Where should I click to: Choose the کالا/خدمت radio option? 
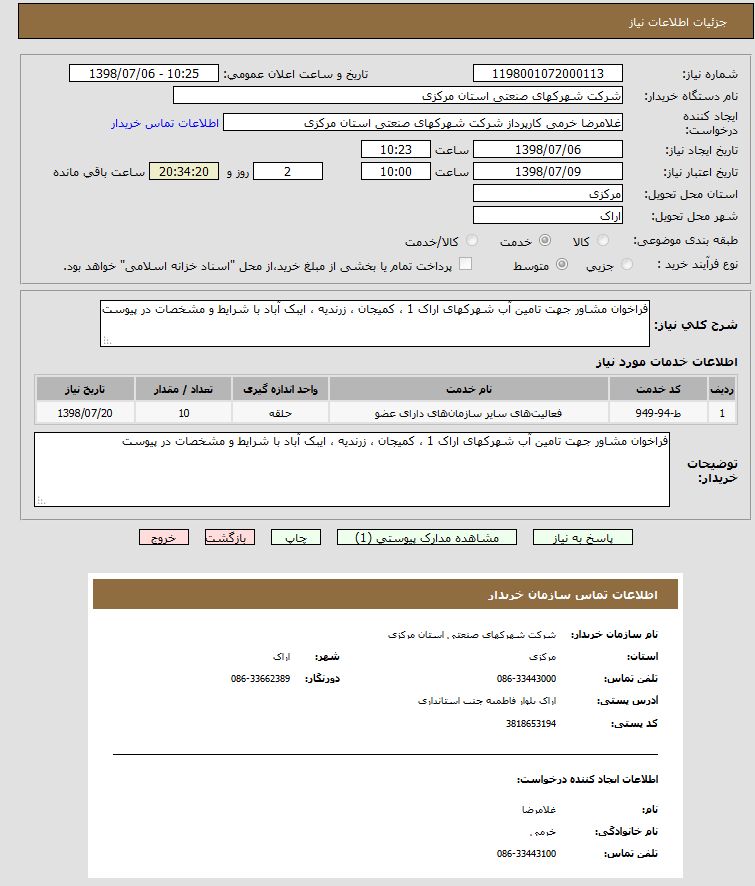(472, 241)
